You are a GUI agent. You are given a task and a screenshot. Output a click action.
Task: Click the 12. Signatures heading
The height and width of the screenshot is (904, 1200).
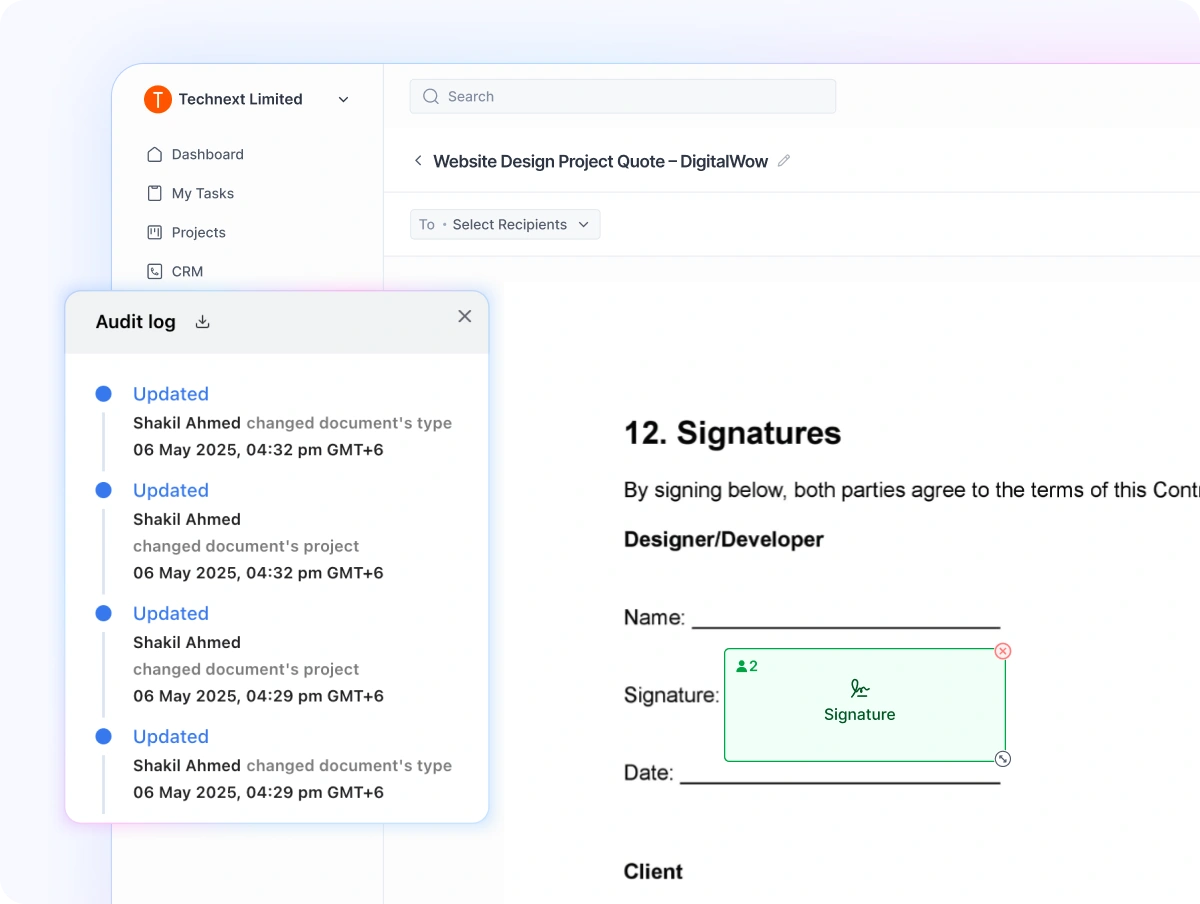point(732,433)
